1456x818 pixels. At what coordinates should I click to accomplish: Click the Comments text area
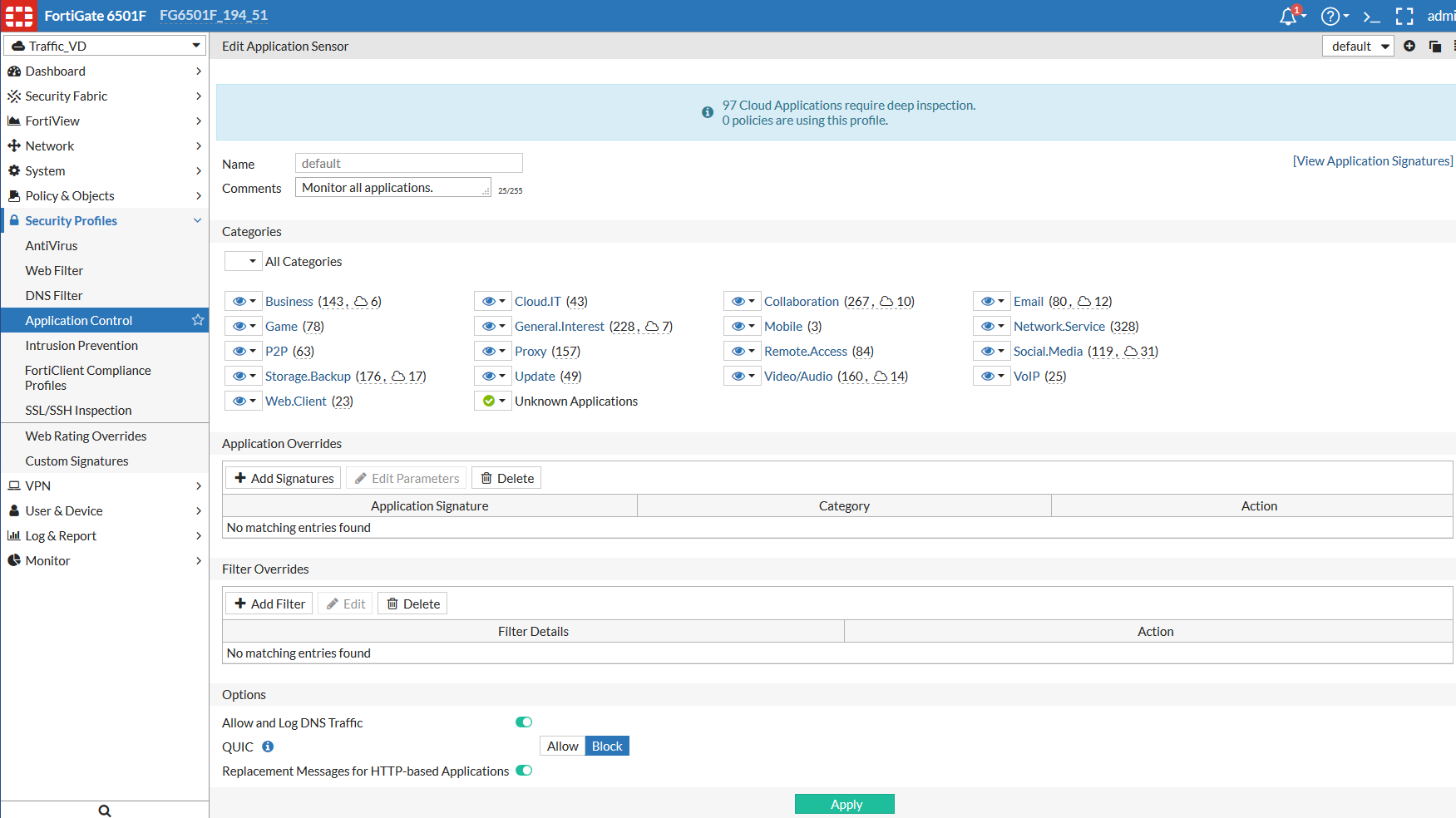click(393, 188)
